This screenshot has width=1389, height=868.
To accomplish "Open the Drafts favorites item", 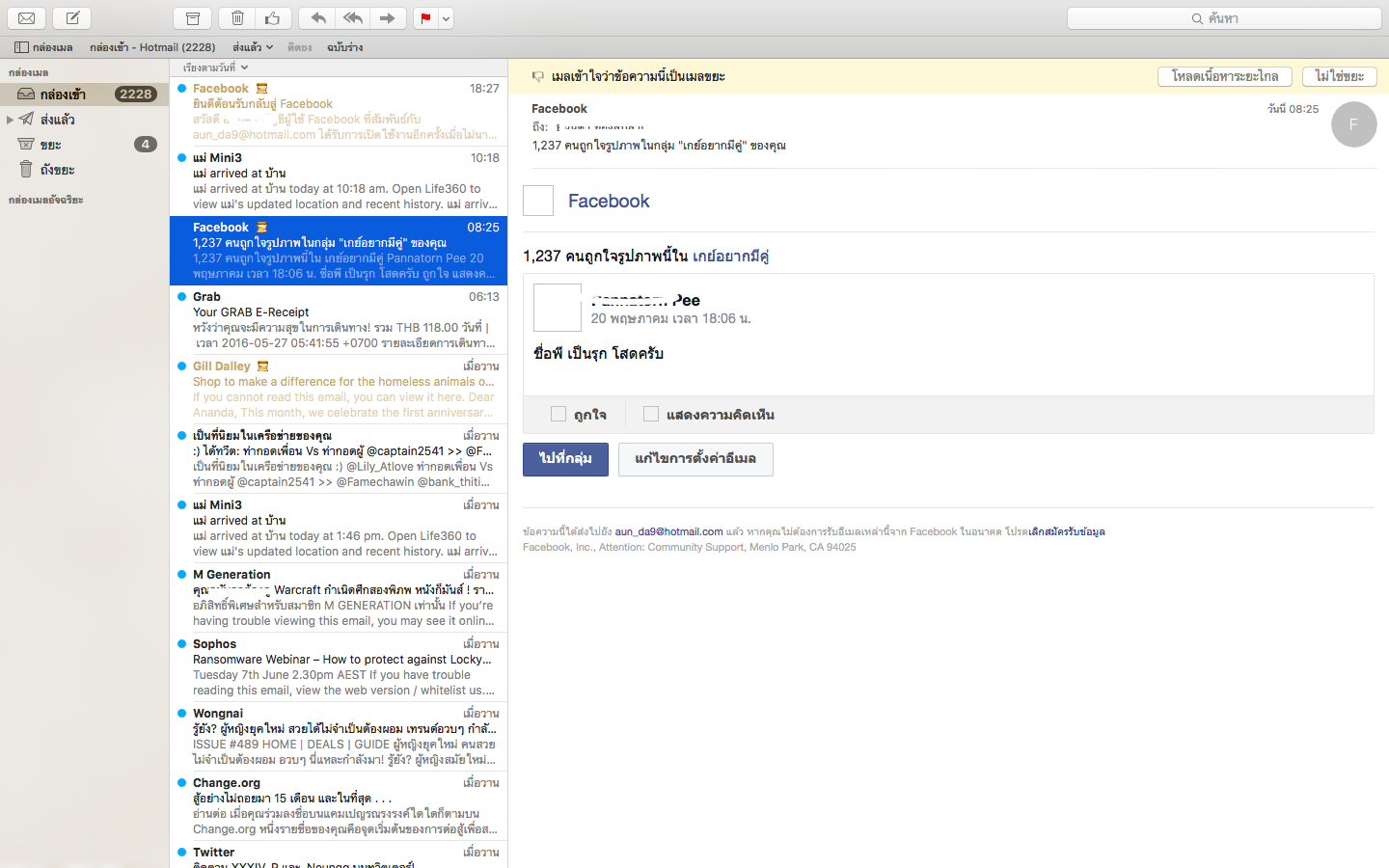I will tap(344, 46).
